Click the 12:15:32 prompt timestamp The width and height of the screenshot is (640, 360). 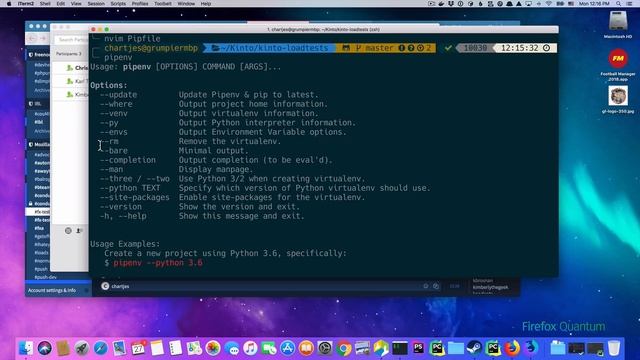pyautogui.click(x=520, y=48)
